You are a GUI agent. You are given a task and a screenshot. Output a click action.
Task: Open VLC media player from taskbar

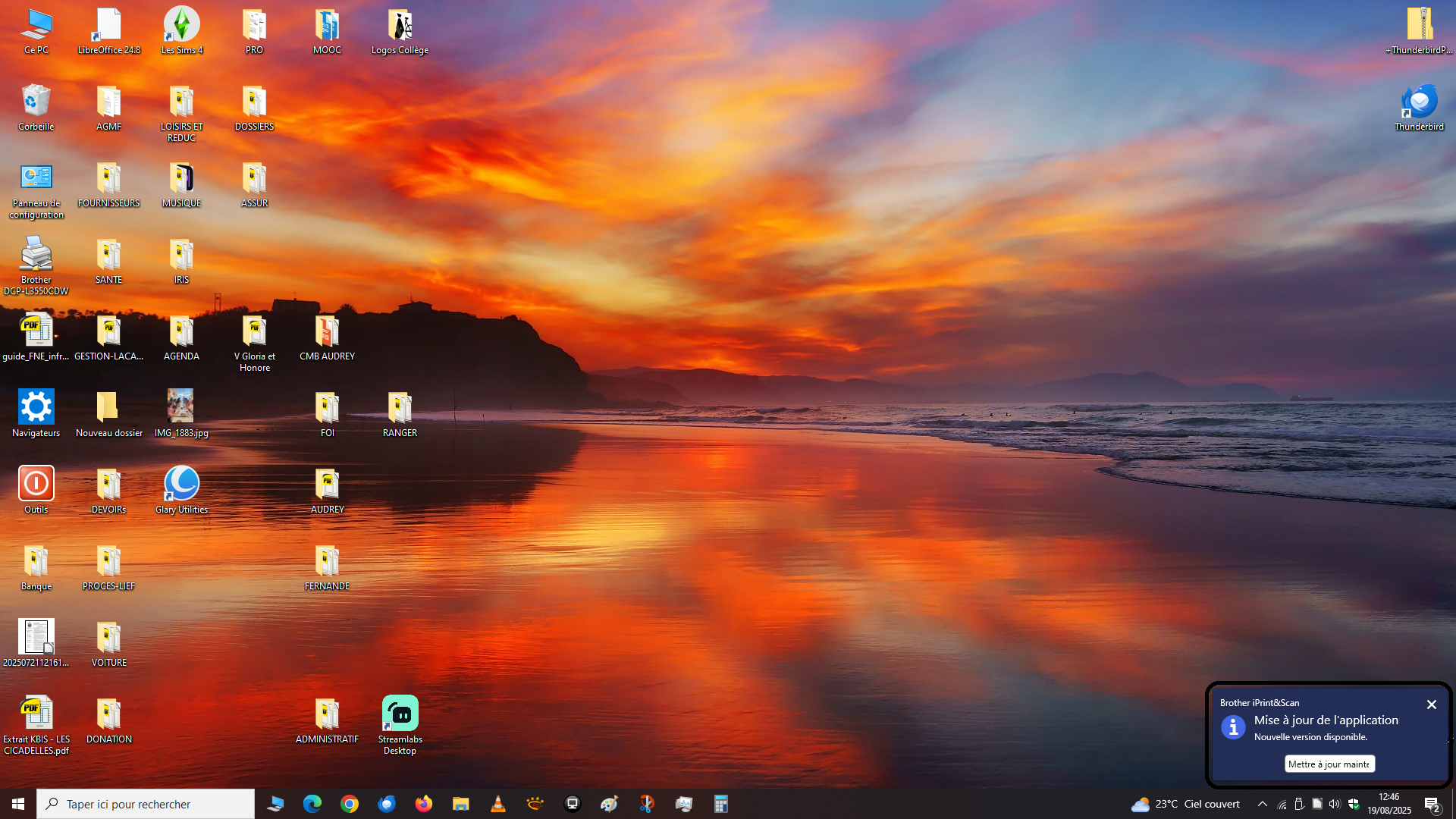(x=498, y=804)
